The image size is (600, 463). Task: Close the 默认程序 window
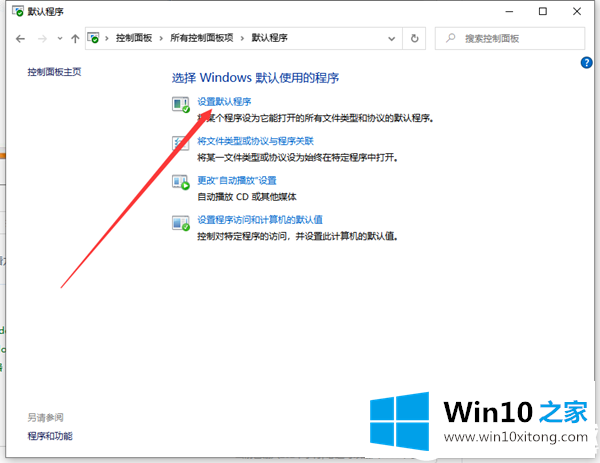pos(577,11)
